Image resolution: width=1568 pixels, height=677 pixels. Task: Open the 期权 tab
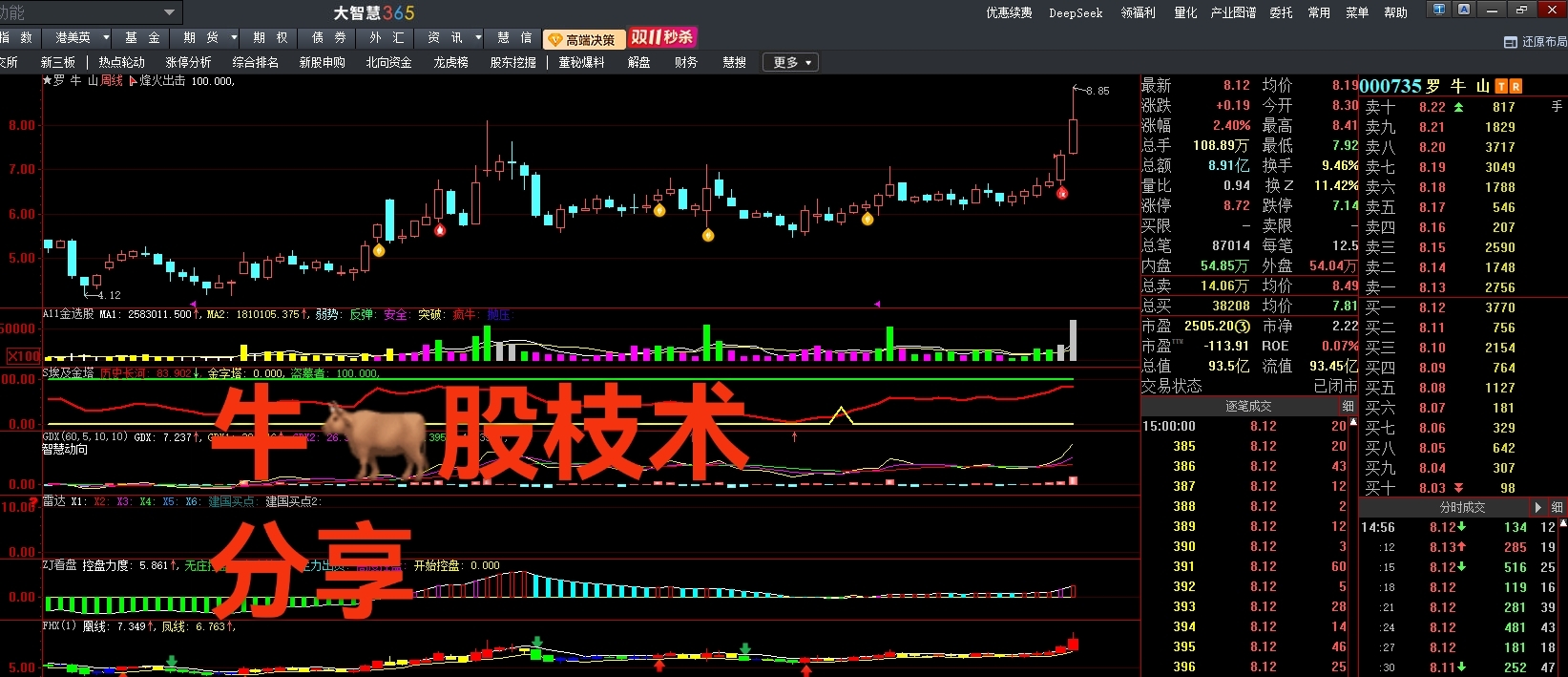click(270, 38)
